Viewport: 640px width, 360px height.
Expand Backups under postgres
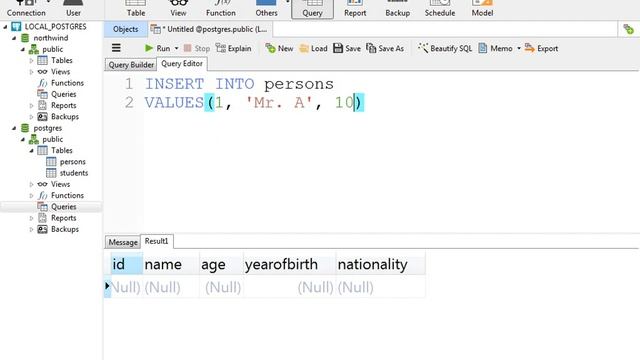point(32,229)
